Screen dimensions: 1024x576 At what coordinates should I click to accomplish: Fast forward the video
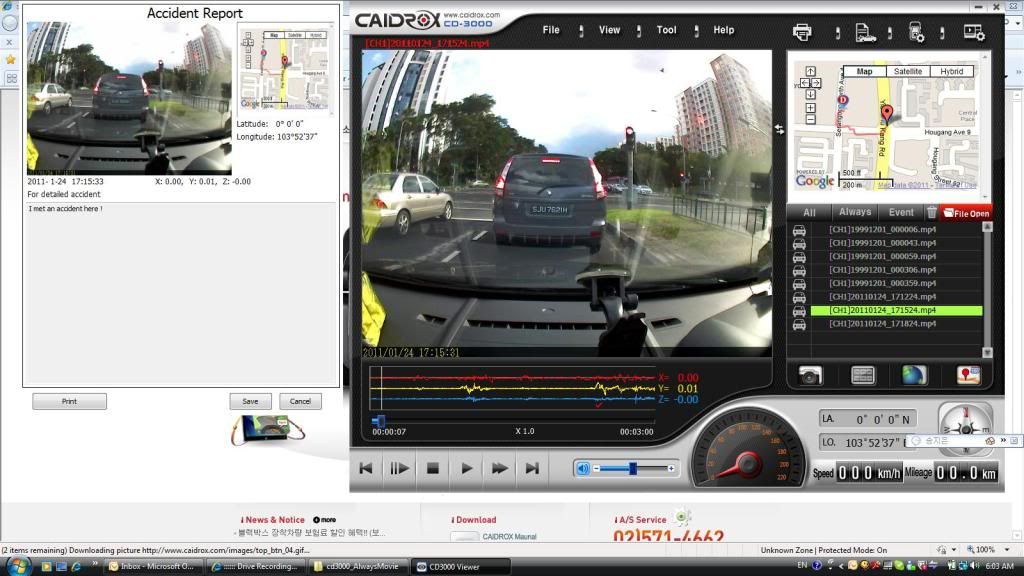pos(500,468)
